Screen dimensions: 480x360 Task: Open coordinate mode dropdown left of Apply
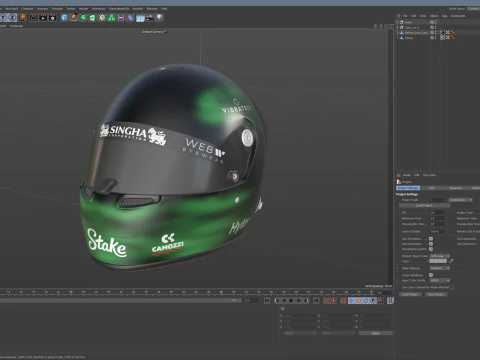click(x=337, y=333)
